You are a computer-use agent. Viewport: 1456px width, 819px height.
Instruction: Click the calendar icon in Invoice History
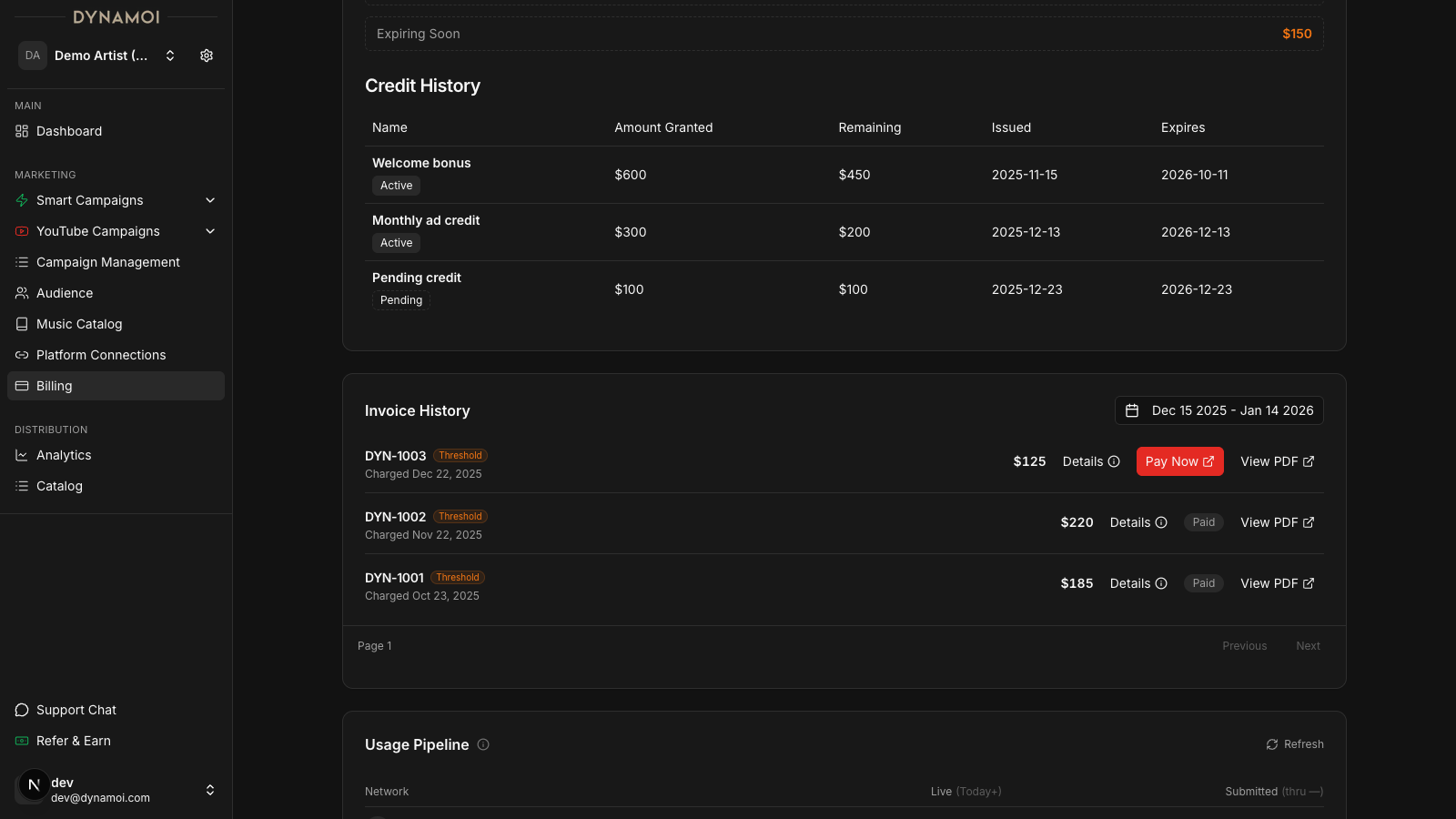[1132, 410]
